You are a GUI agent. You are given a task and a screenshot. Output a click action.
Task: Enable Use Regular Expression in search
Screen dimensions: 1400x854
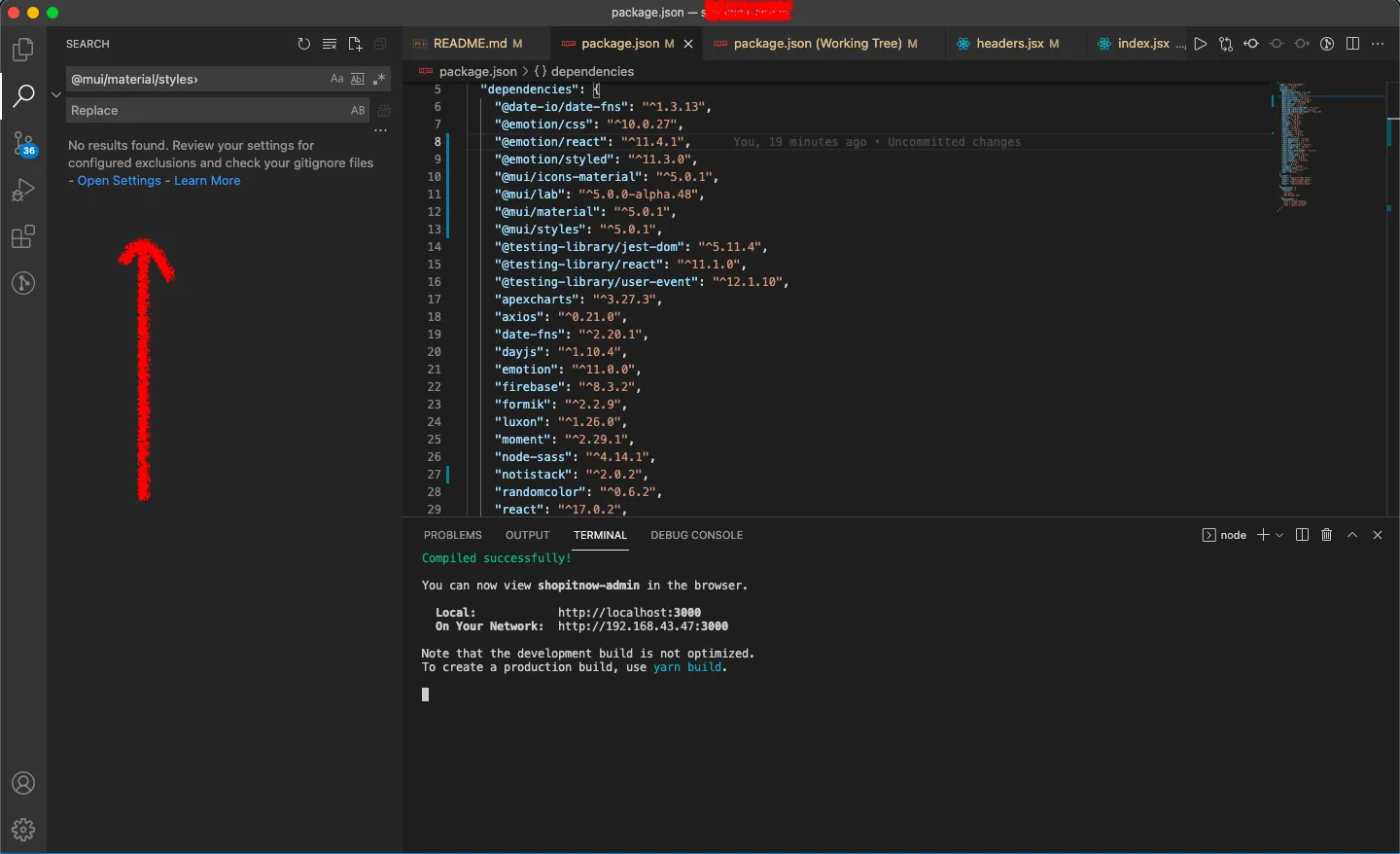379,79
